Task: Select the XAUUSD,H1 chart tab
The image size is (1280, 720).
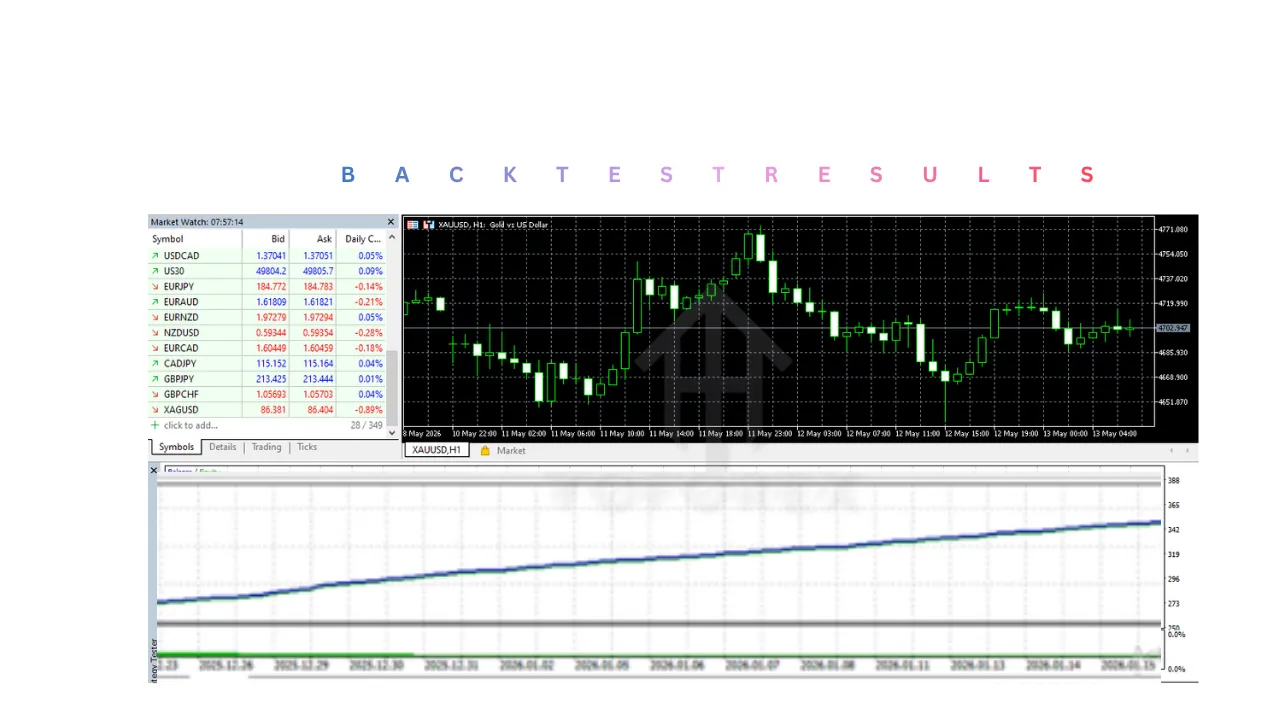Action: [x=437, y=450]
